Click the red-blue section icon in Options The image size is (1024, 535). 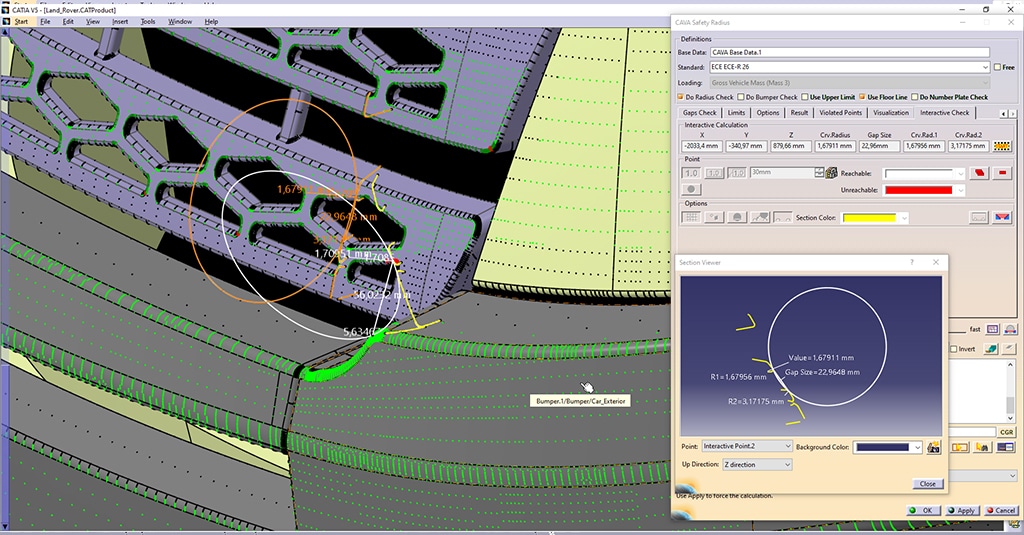1002,218
